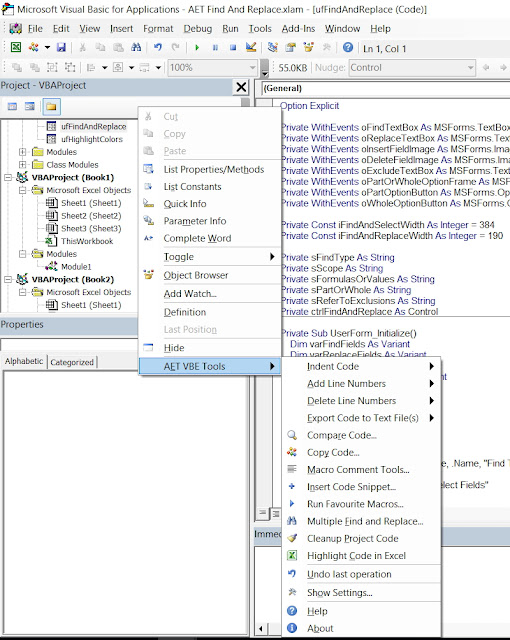Open Object Browser toolbar icon
The height and width of the screenshot is (640, 510).
pos(308,48)
